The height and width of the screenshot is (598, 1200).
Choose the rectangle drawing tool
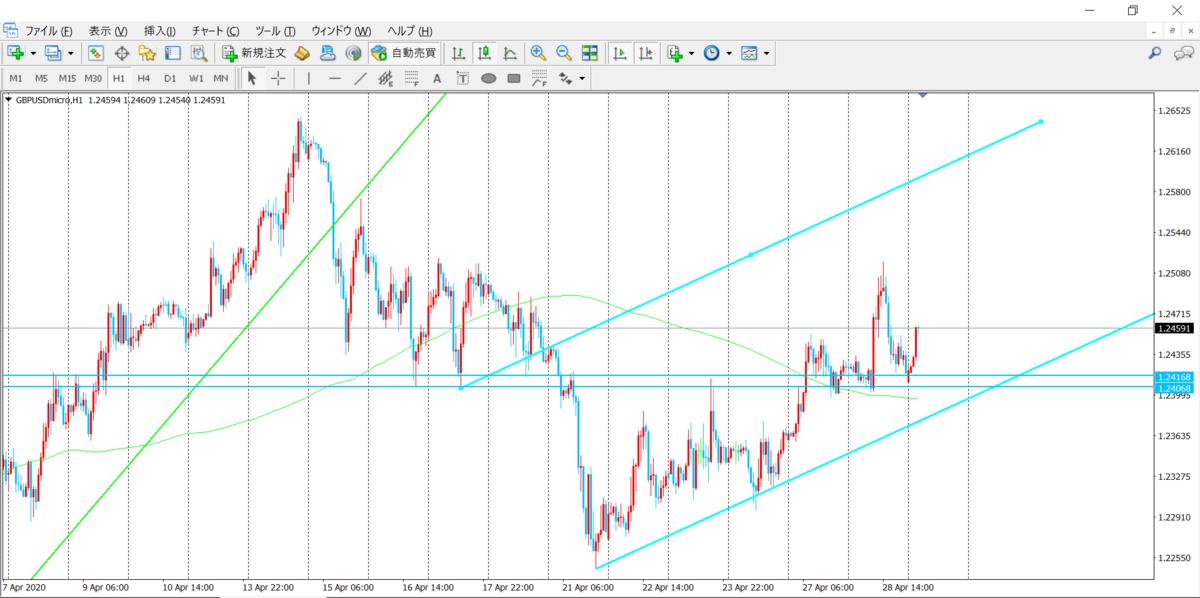[x=514, y=78]
